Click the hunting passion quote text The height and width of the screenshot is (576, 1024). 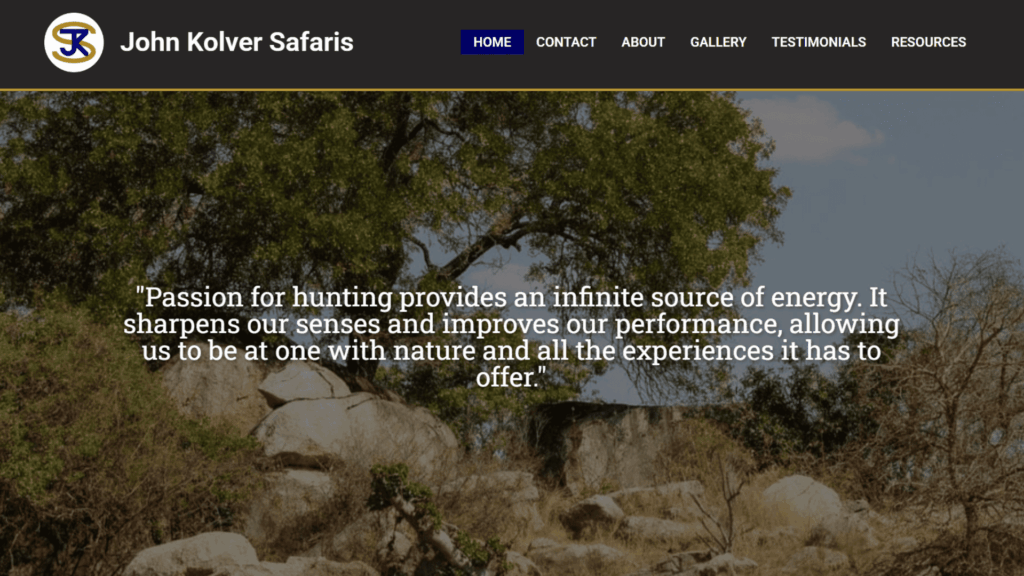[511, 337]
